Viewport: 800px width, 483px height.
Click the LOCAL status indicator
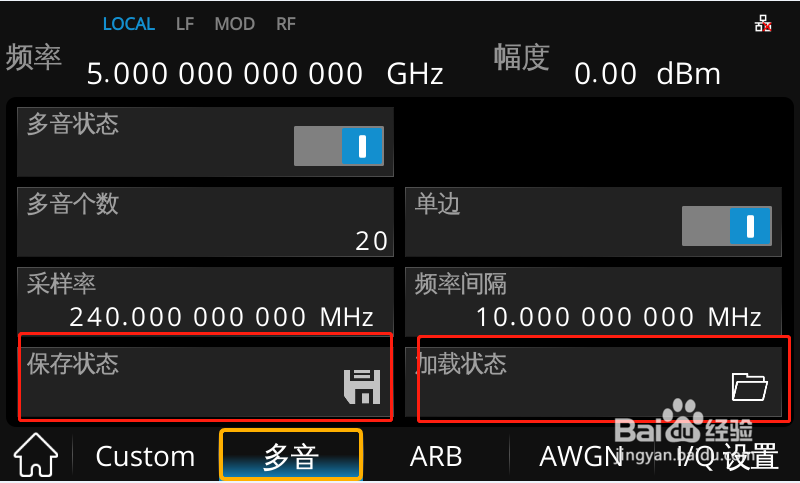click(129, 24)
